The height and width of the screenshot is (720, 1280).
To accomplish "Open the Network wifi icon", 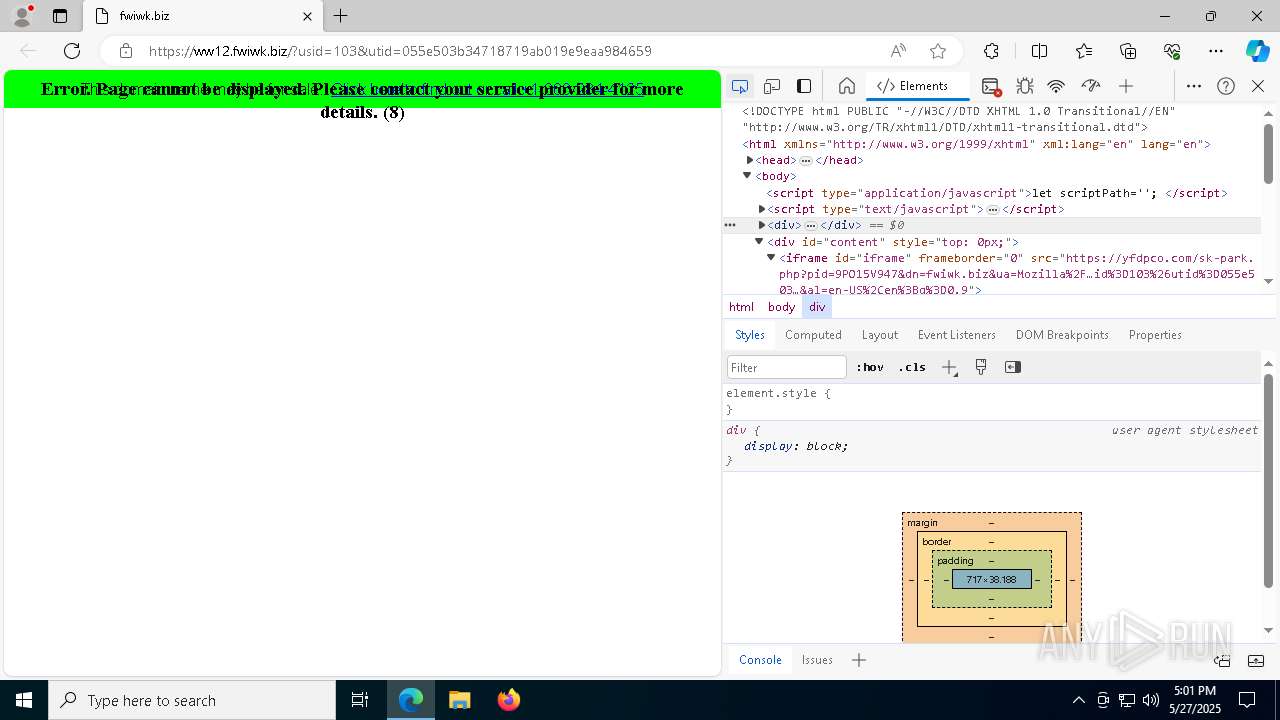I will 1056,86.
